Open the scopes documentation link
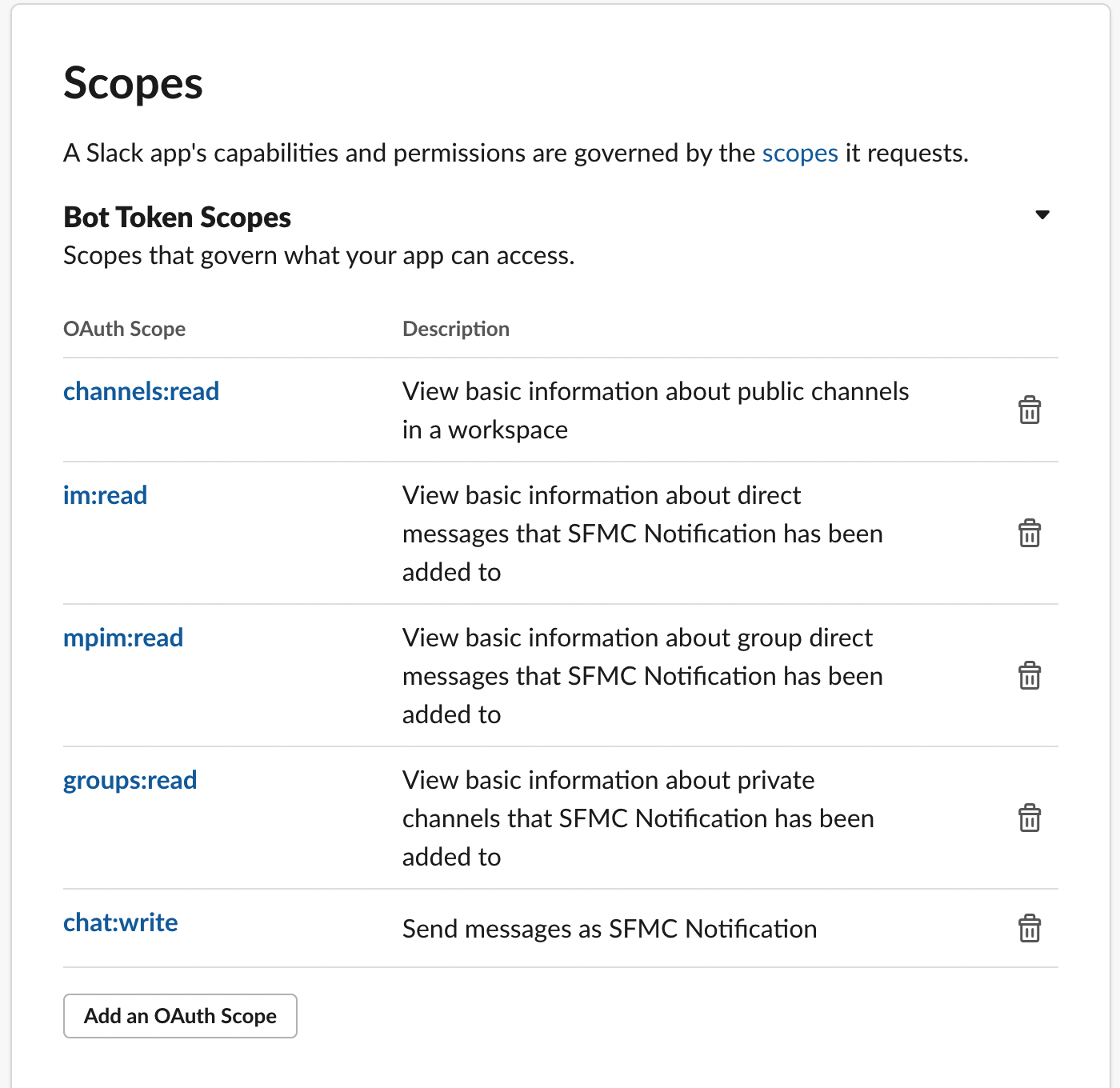Image resolution: width=1120 pixels, height=1088 pixels. [799, 153]
